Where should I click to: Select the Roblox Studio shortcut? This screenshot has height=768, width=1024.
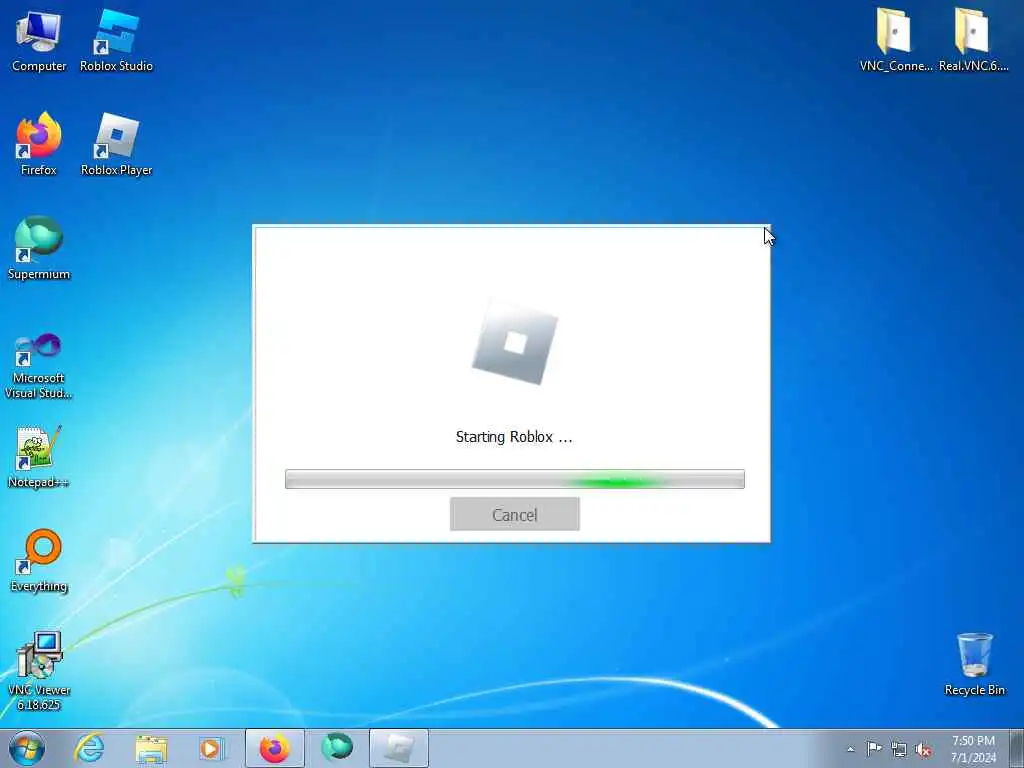coord(116,40)
